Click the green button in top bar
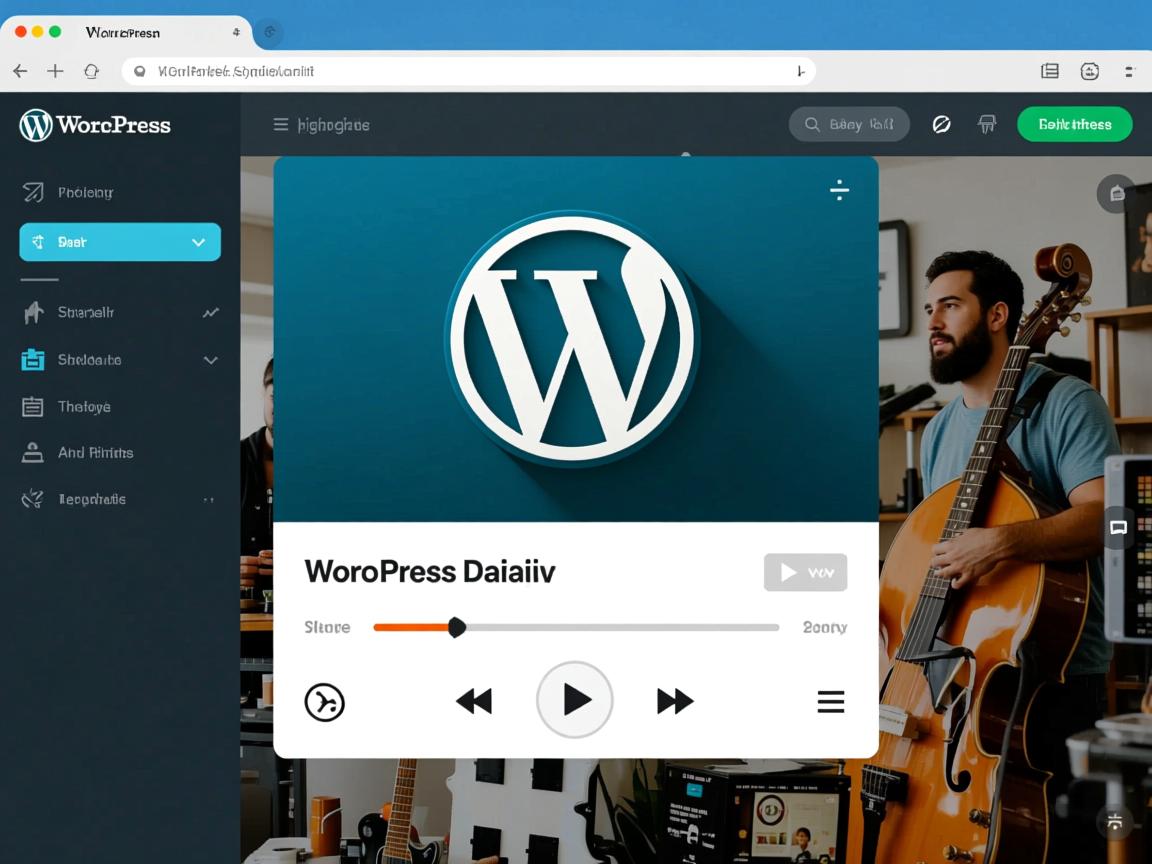 (x=1074, y=125)
